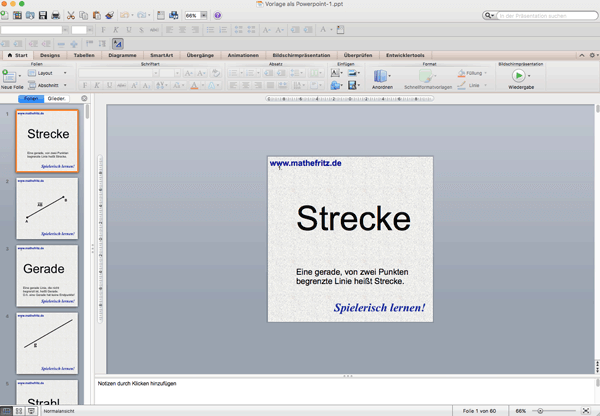Open the Entwicklertools tab

(x=405, y=55)
